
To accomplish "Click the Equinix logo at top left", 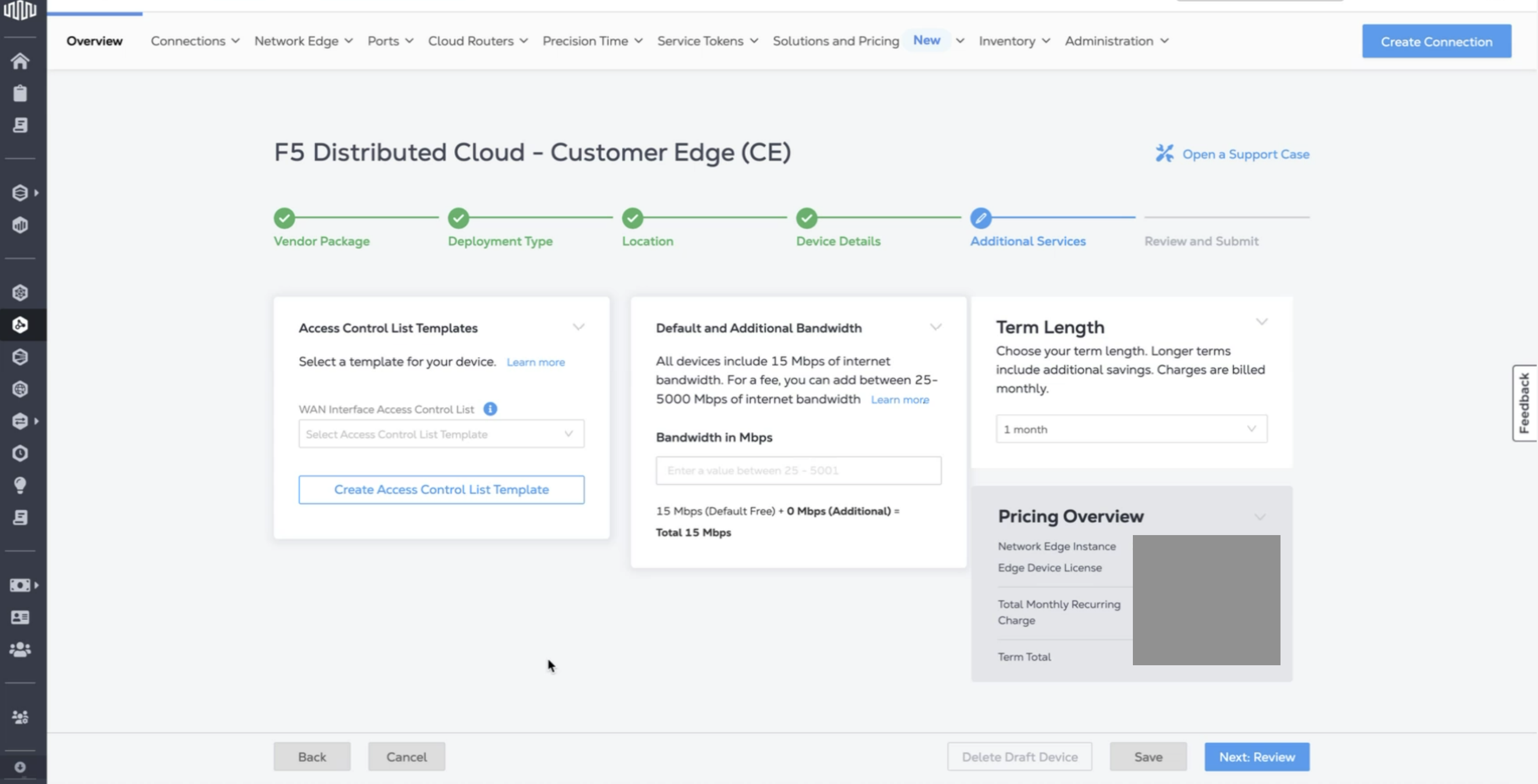I will pyautogui.click(x=20, y=10).
